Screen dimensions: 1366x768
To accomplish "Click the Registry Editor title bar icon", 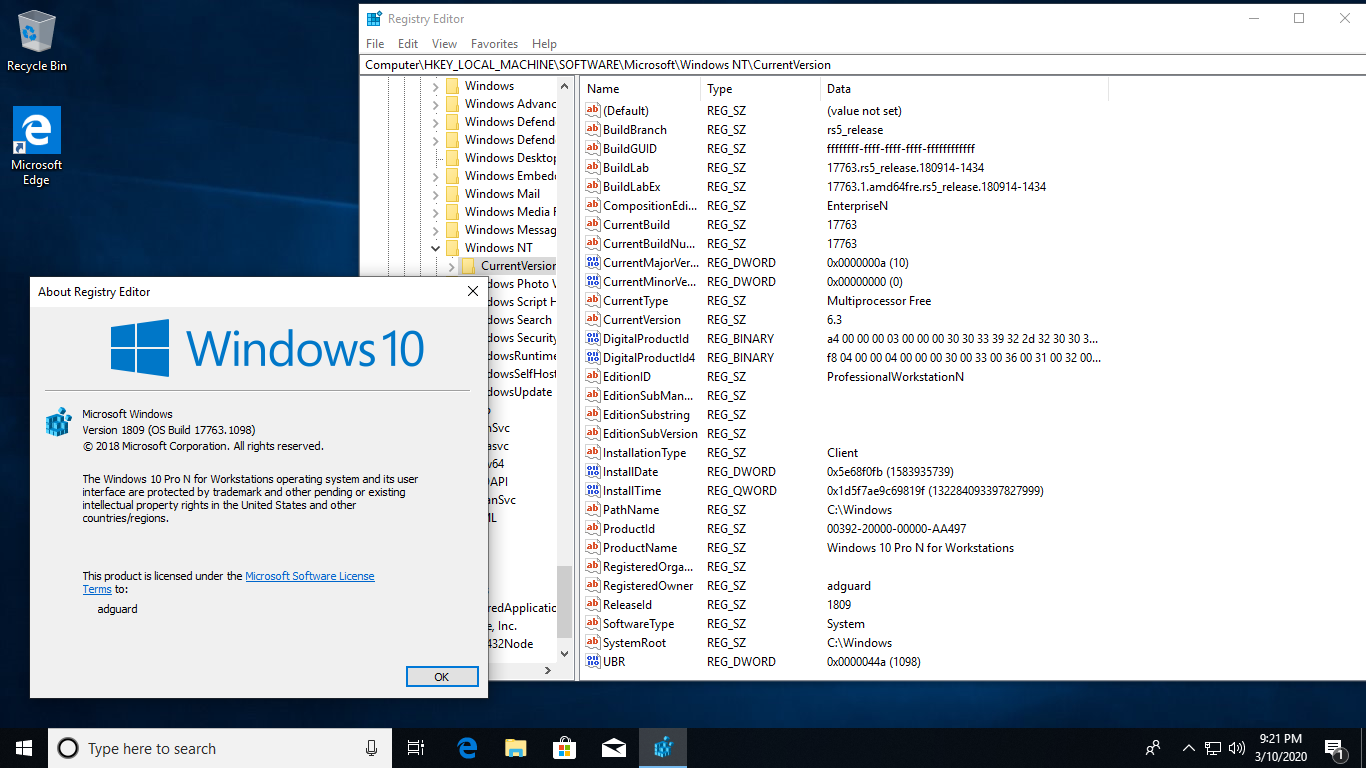I will 374,18.
